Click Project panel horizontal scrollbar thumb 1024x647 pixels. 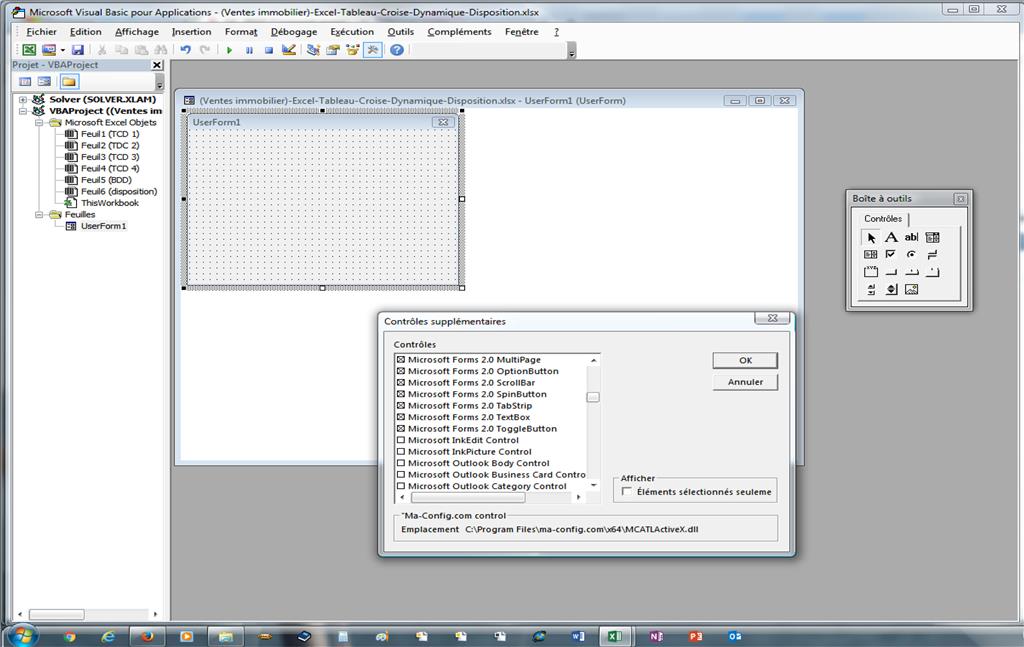tap(56, 614)
